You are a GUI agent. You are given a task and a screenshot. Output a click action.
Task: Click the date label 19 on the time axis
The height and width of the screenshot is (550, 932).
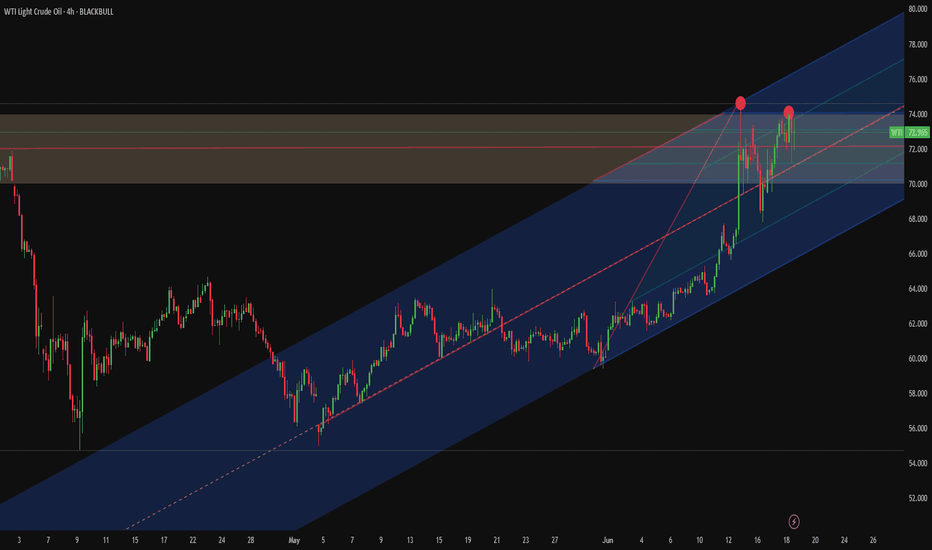[468, 540]
